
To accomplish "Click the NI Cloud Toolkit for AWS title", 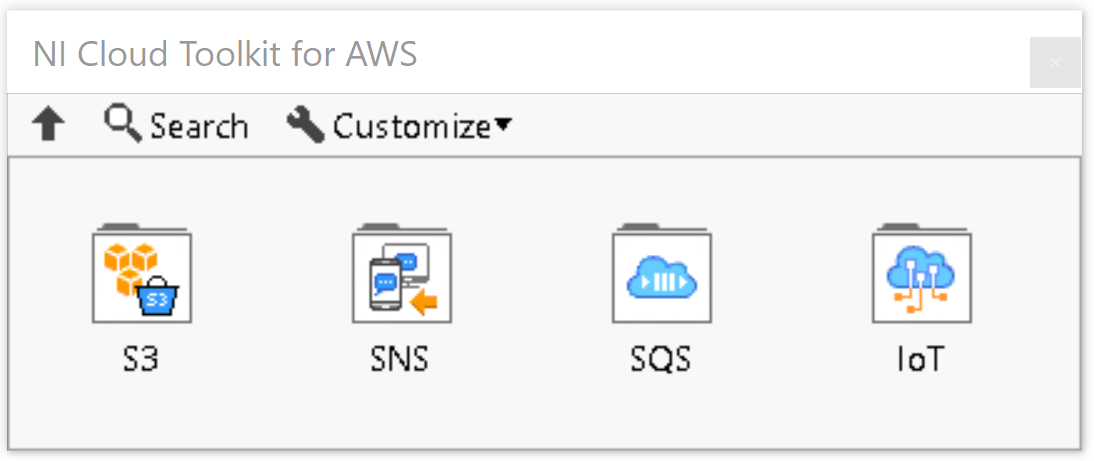I will [225, 54].
